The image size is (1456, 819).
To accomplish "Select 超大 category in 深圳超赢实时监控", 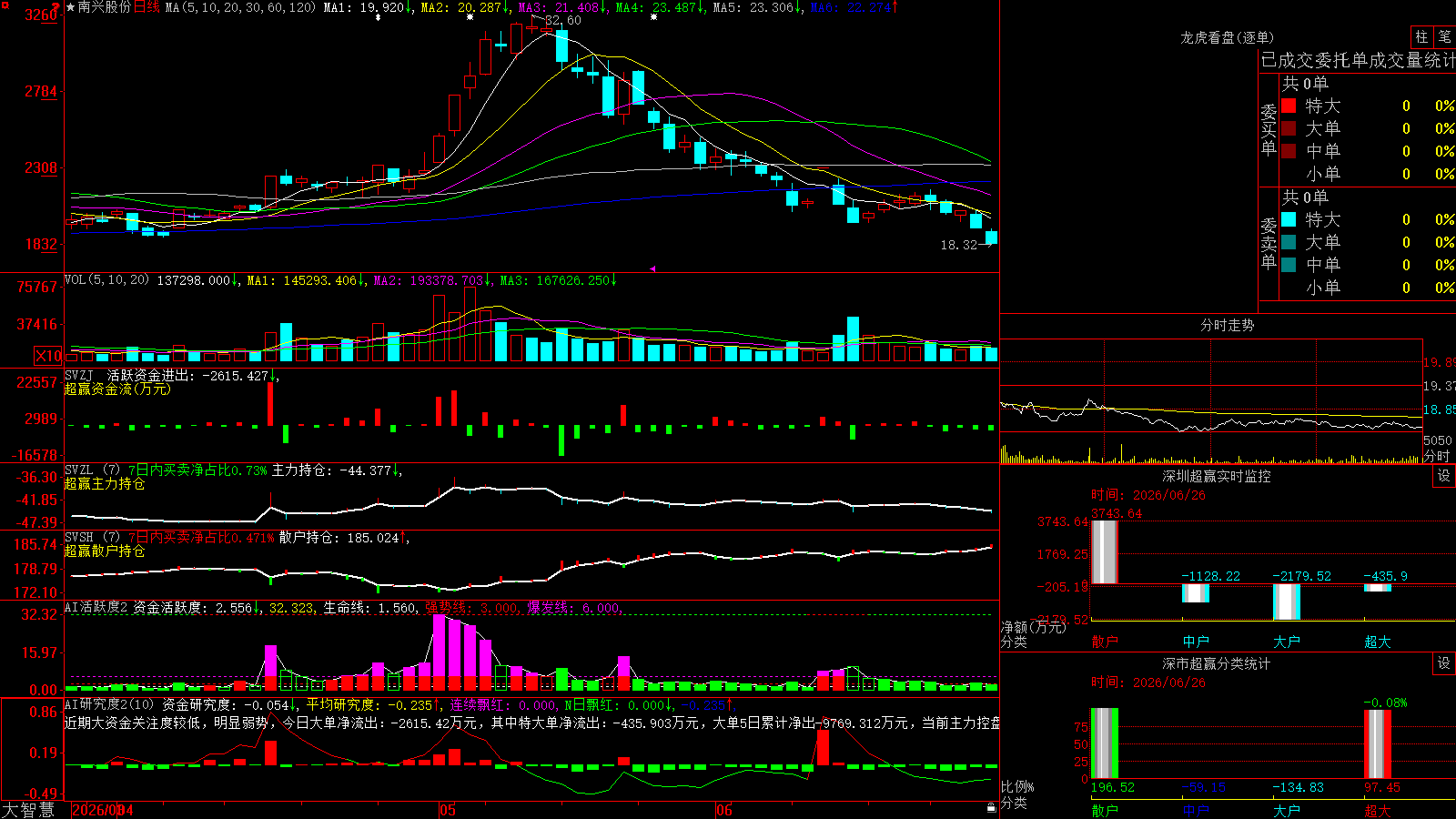I will [x=1378, y=642].
